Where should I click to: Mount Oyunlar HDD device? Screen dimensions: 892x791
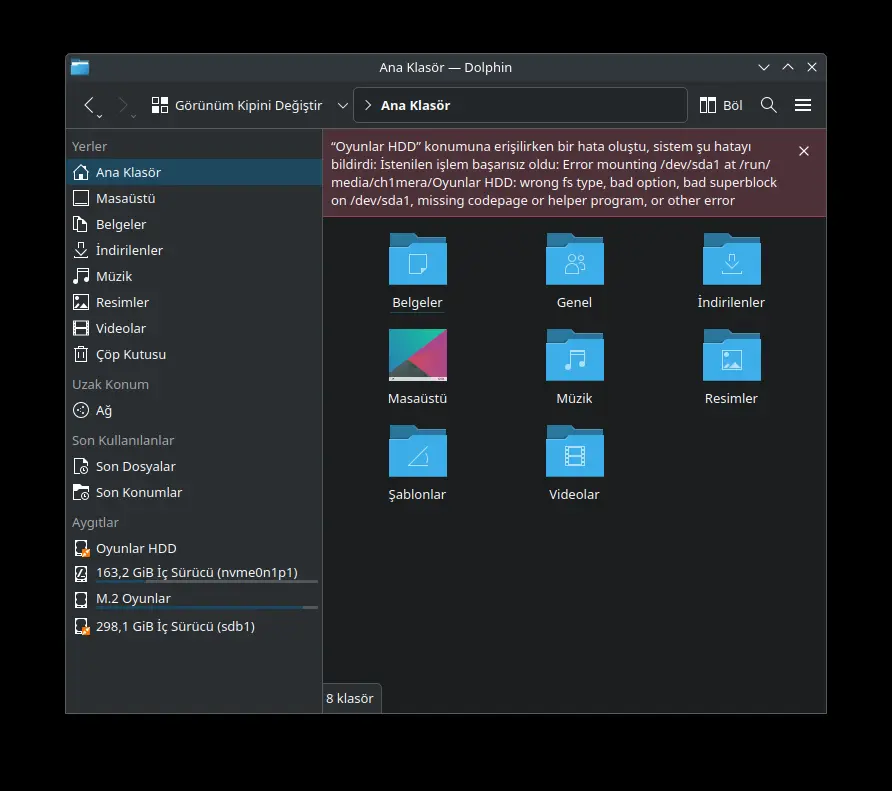194,548
